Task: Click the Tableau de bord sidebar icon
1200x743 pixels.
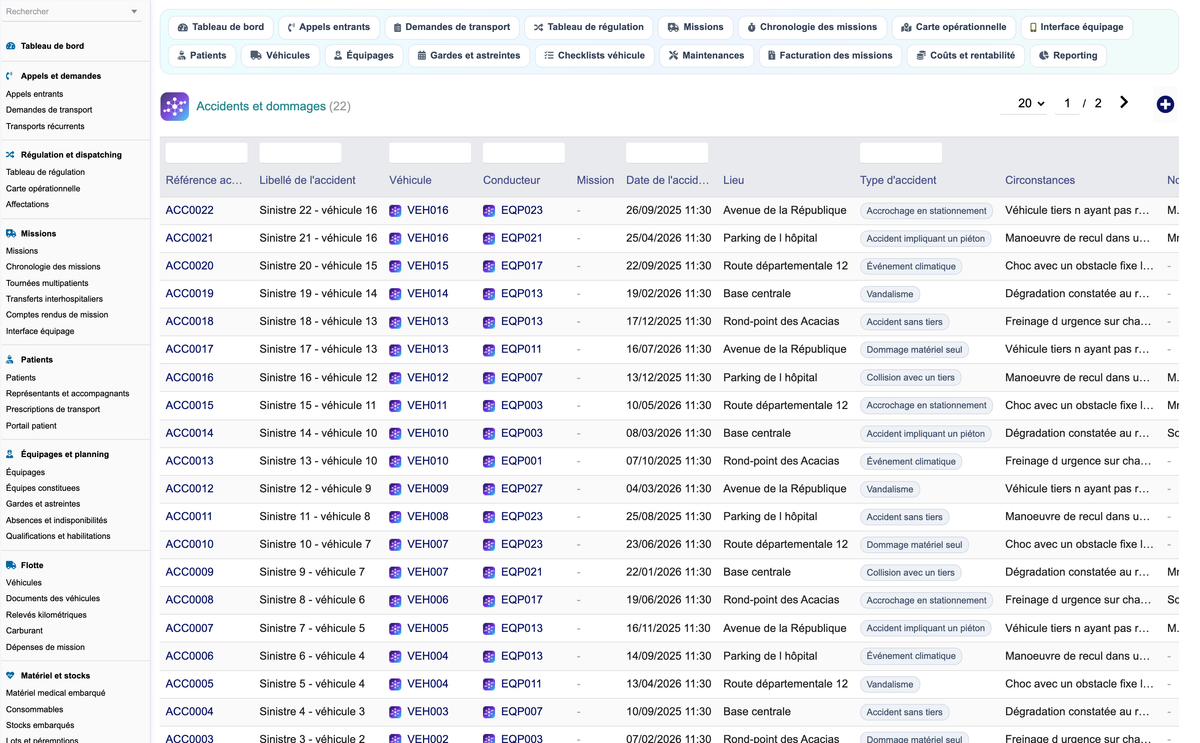Action: point(11,46)
